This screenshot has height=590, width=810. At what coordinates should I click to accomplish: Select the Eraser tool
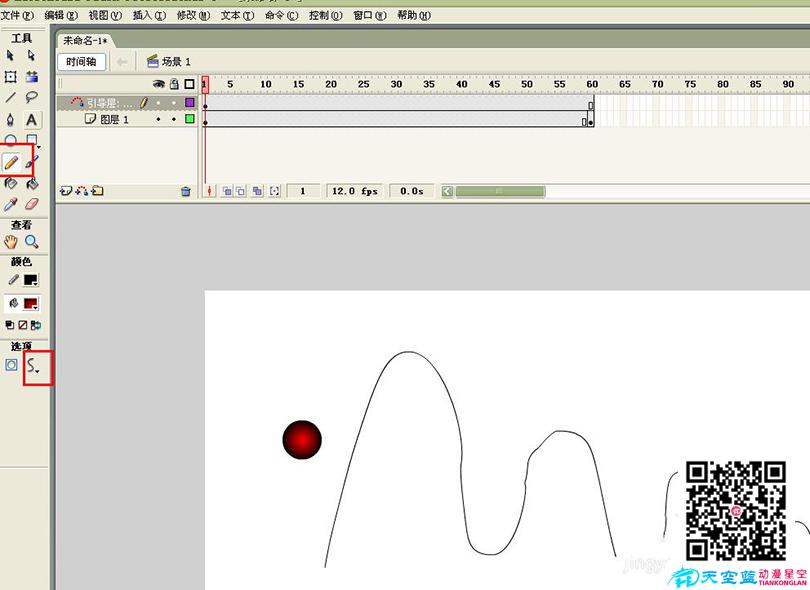click(x=32, y=205)
